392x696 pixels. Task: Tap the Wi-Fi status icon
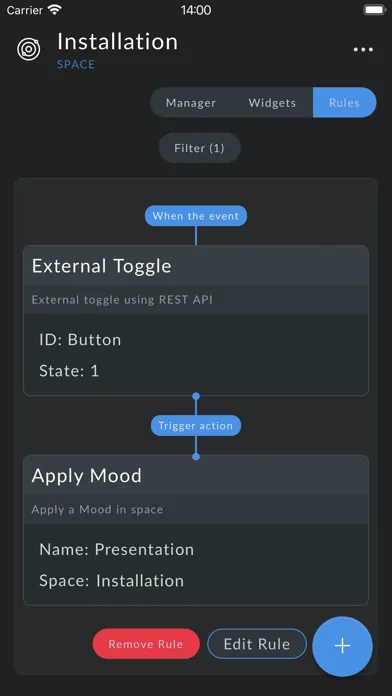pyautogui.click(x=55, y=9)
